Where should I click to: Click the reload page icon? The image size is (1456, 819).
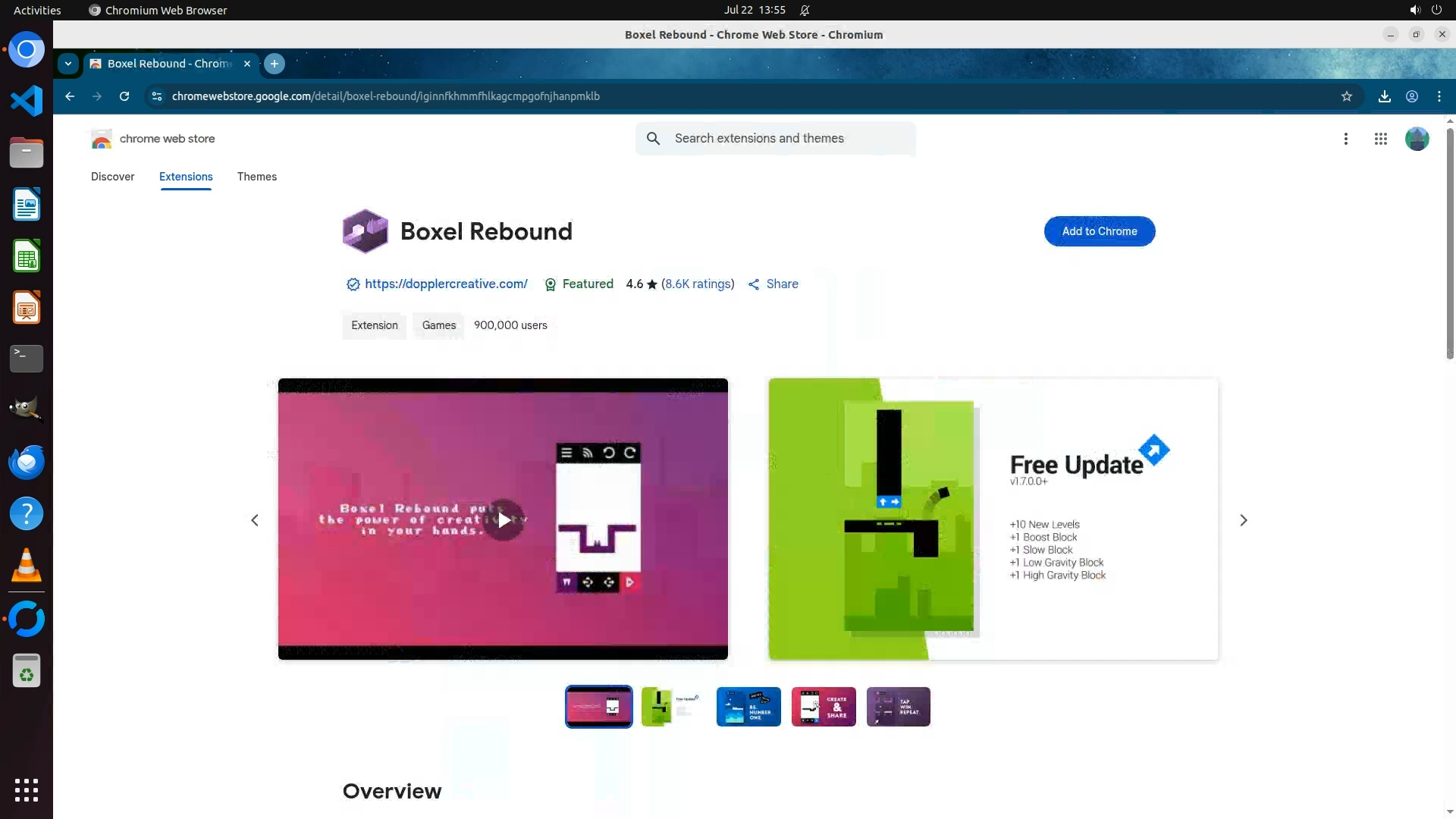point(124,96)
